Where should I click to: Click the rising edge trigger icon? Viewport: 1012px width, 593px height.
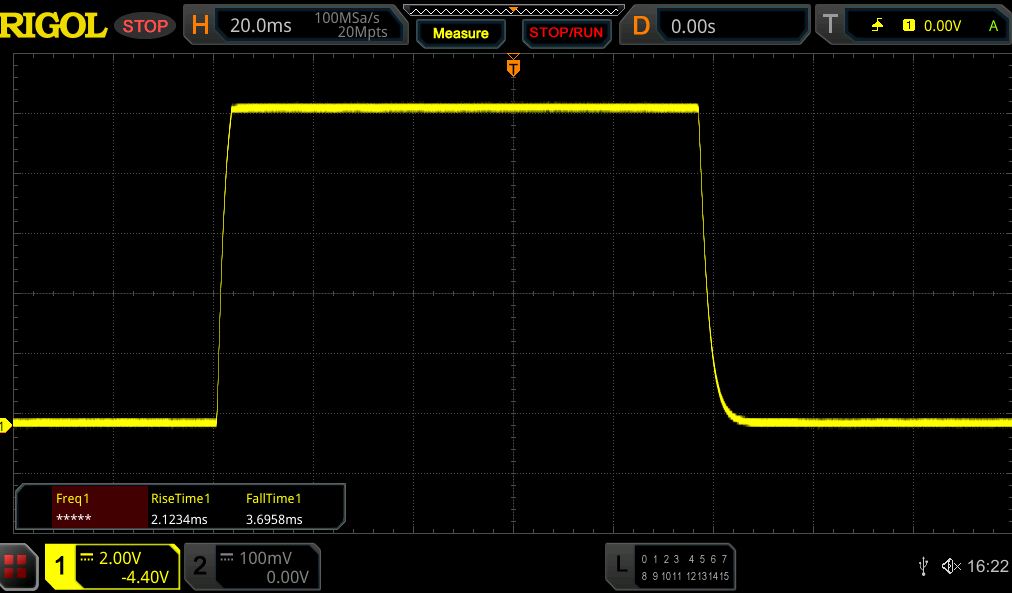[x=878, y=25]
